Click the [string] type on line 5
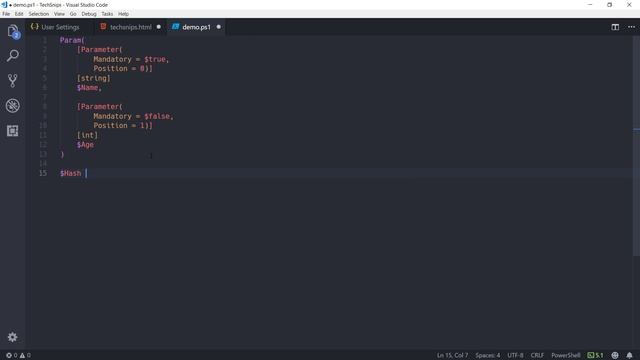 pos(93,78)
